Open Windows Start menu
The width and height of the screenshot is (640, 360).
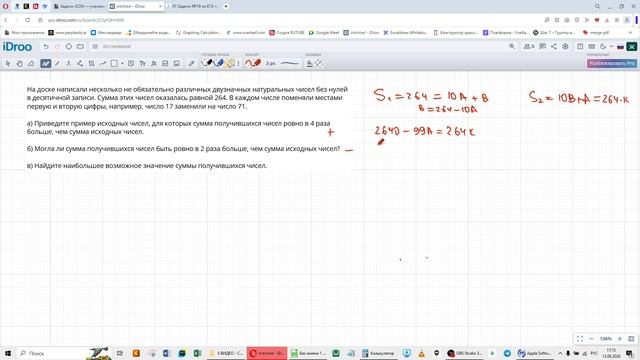coord(7,353)
